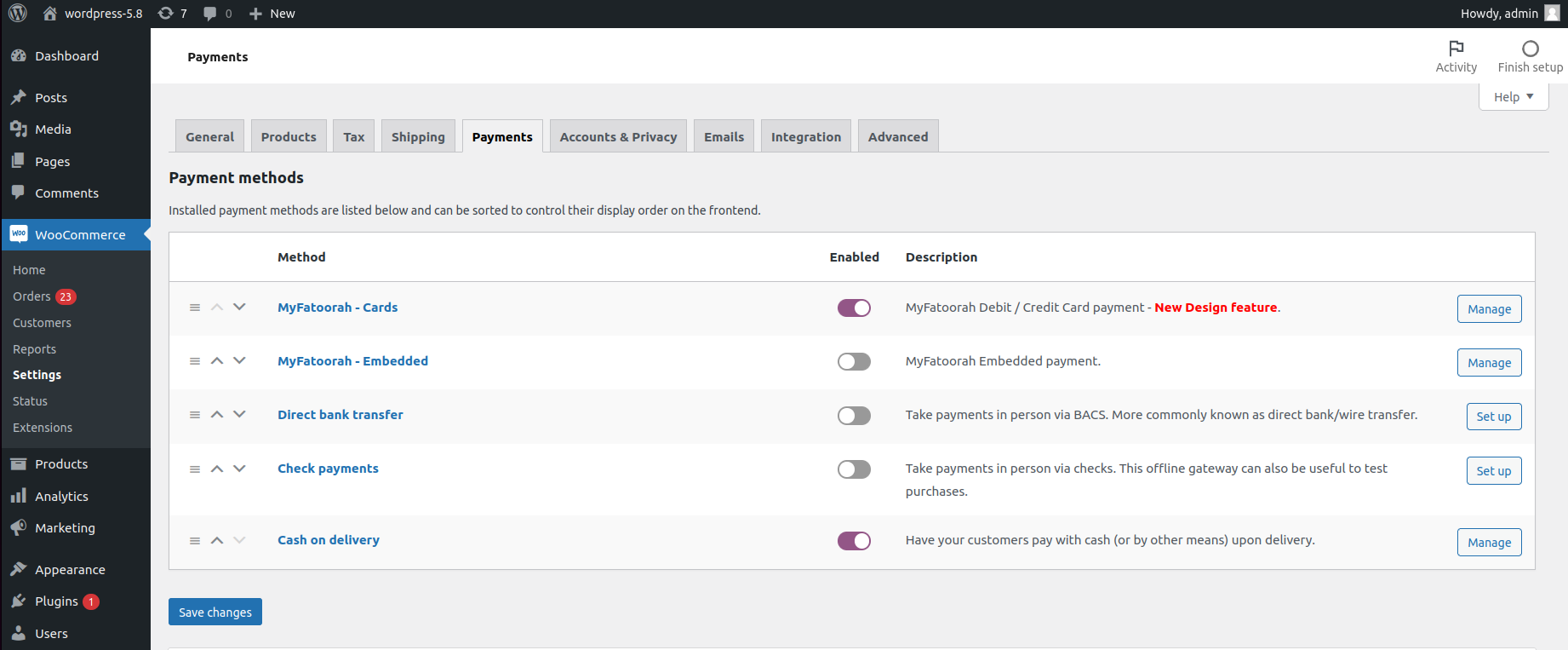Click the Save changes button
The width and height of the screenshot is (1568, 650).
pyautogui.click(x=215, y=612)
